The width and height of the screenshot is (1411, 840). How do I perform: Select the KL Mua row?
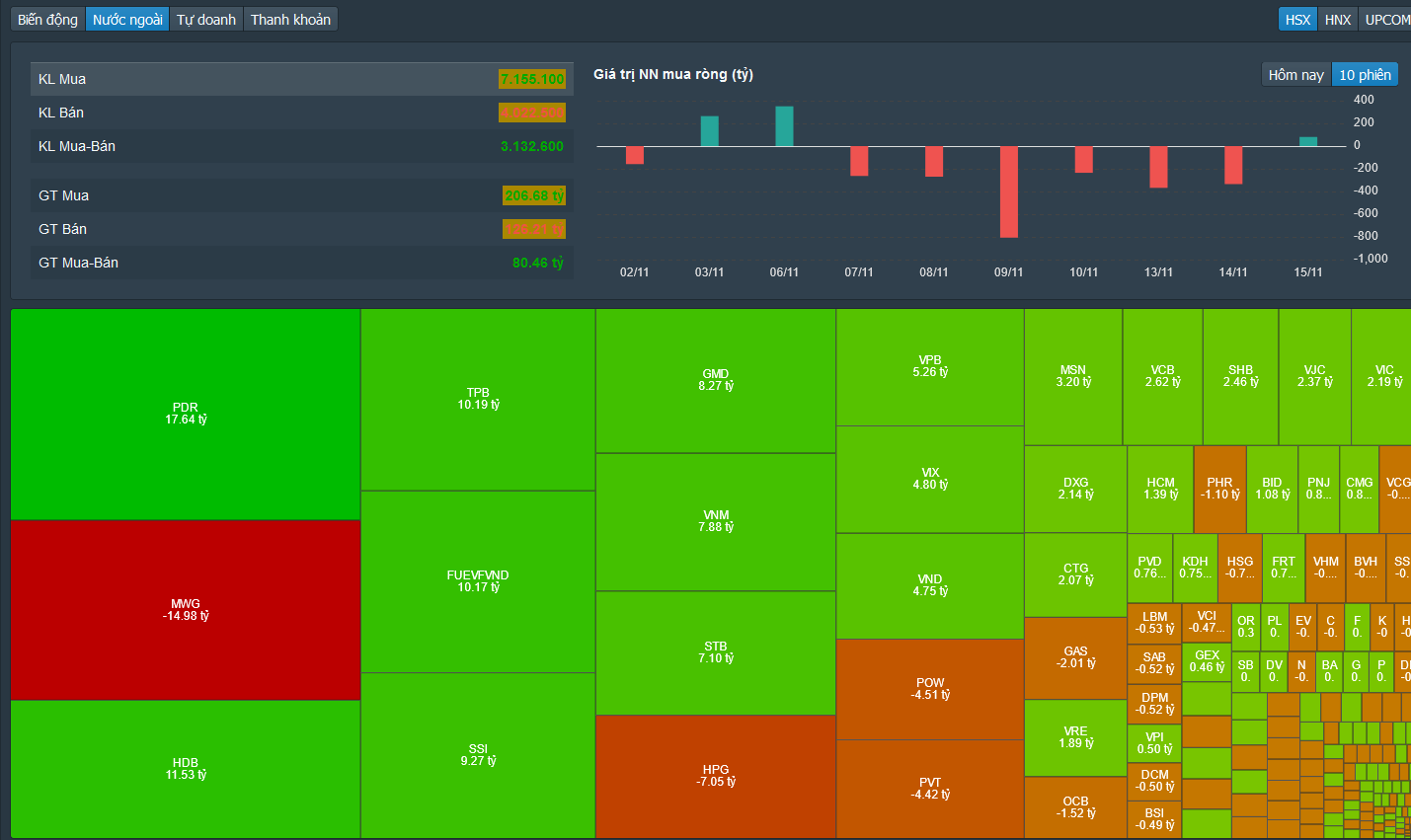(x=302, y=79)
